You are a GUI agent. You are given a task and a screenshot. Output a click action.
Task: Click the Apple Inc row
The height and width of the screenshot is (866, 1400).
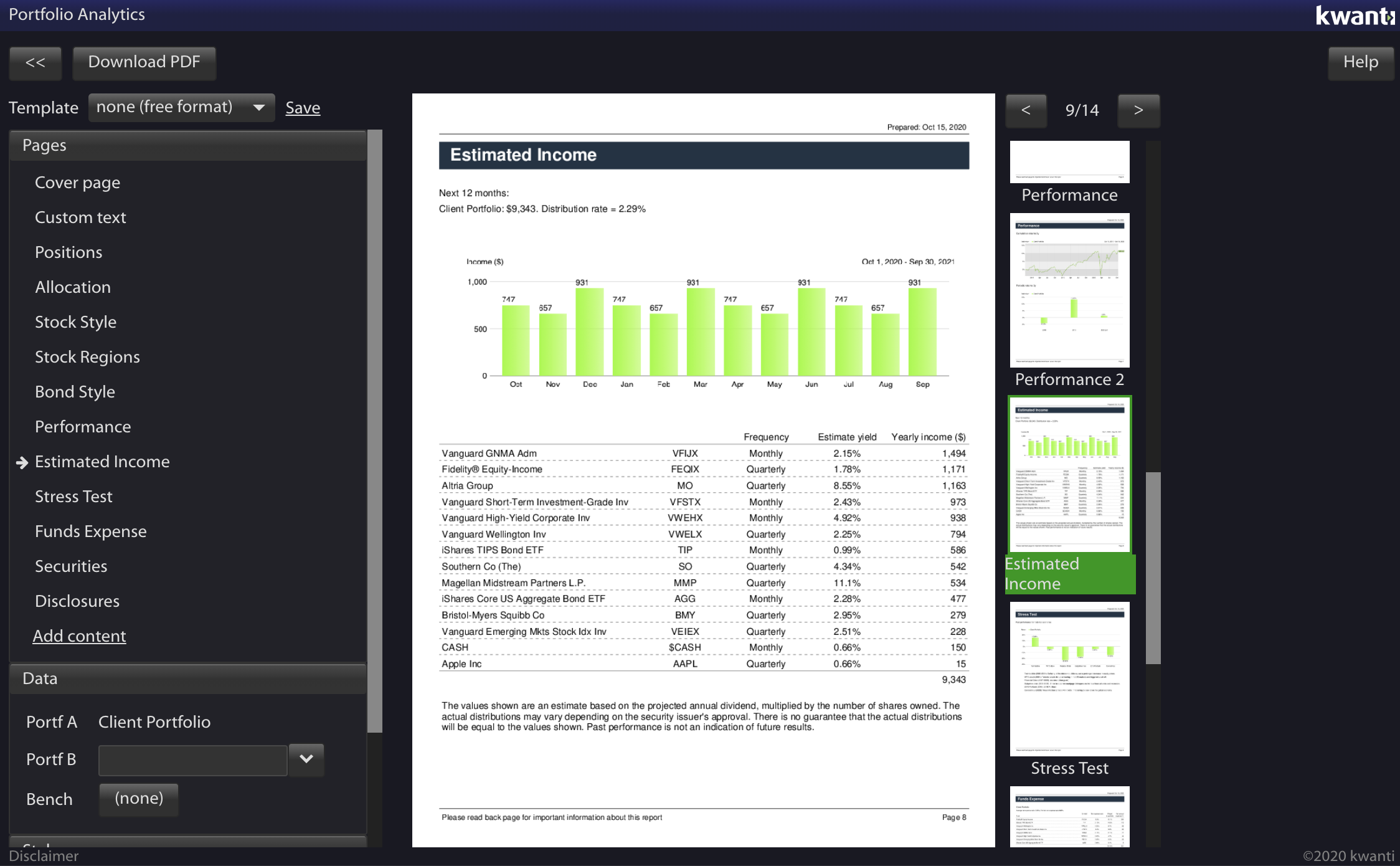704,664
